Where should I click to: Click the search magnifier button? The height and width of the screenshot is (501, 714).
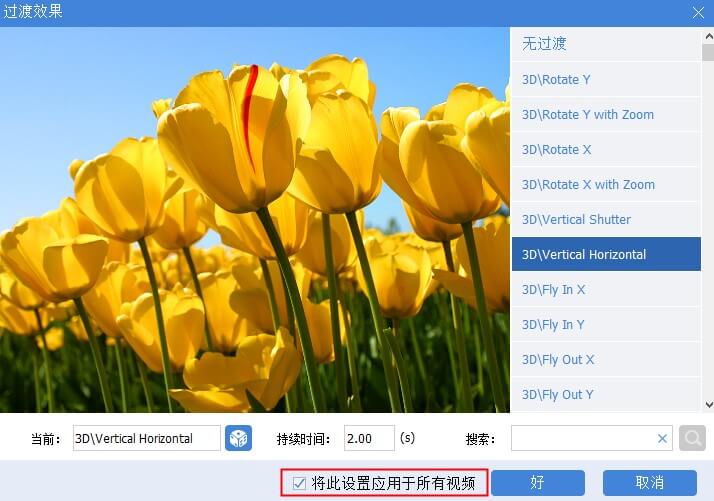[x=692, y=438]
